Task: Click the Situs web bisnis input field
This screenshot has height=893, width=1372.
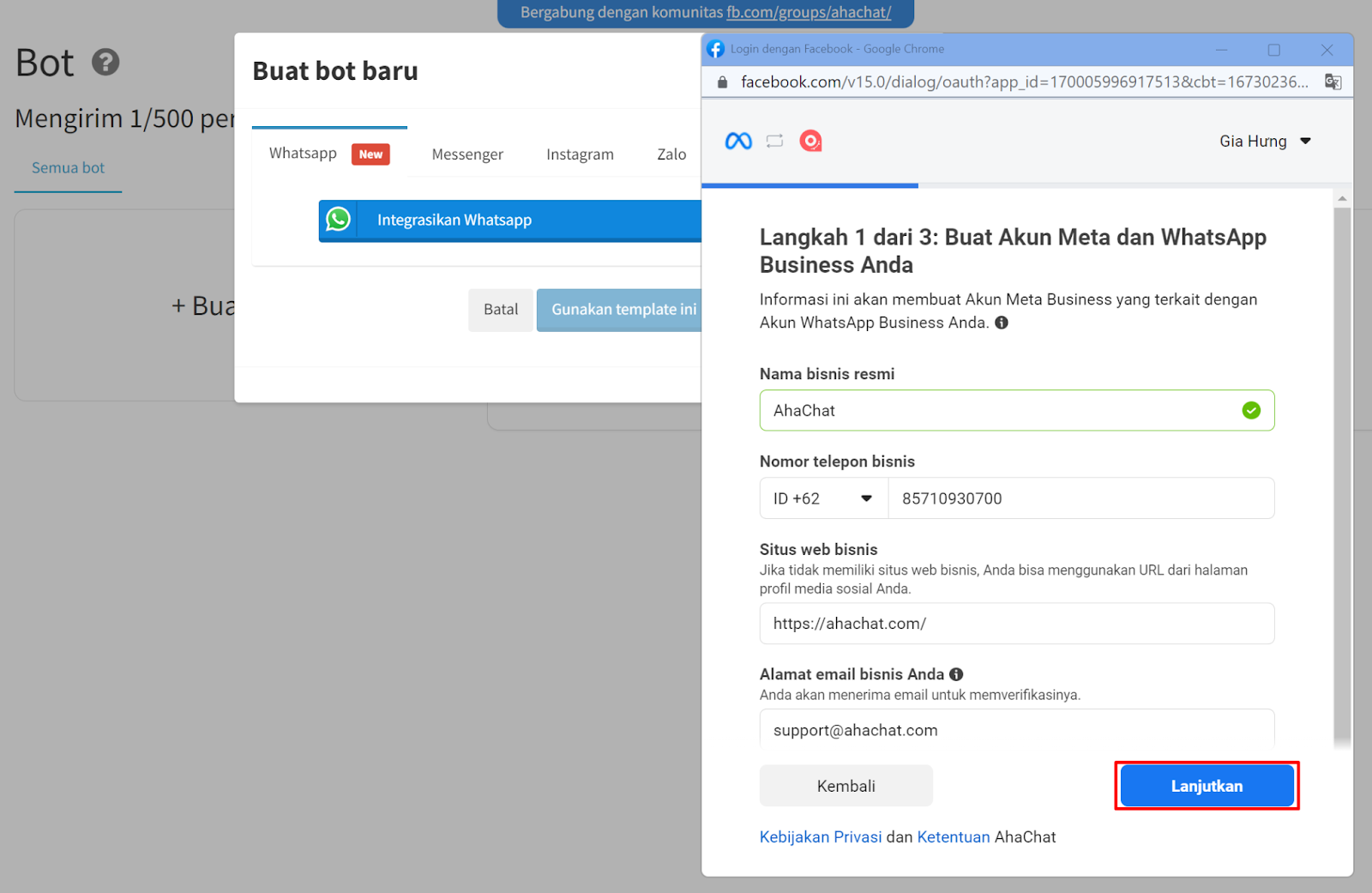Action: (x=1017, y=624)
